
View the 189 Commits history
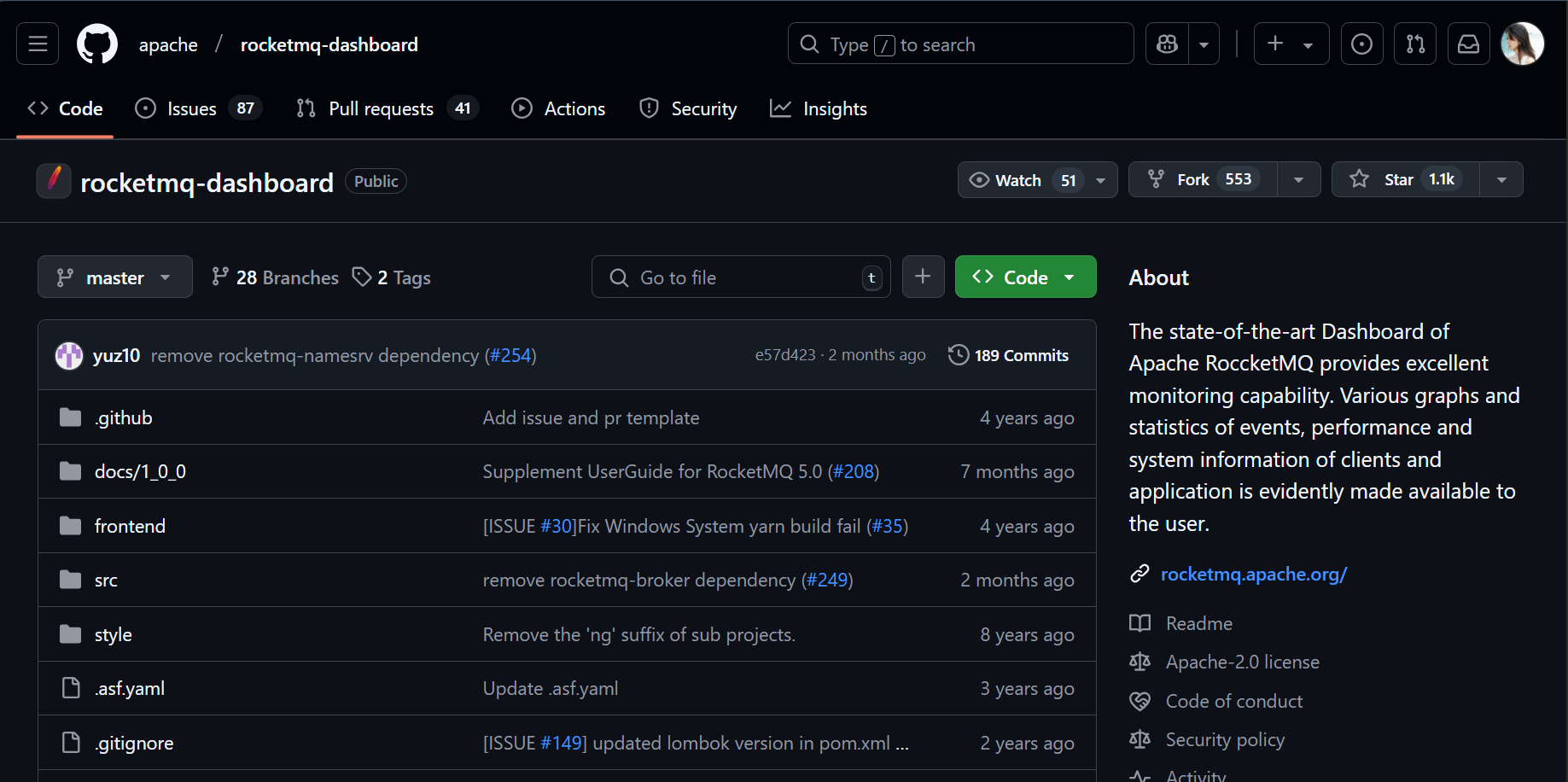coord(1009,355)
